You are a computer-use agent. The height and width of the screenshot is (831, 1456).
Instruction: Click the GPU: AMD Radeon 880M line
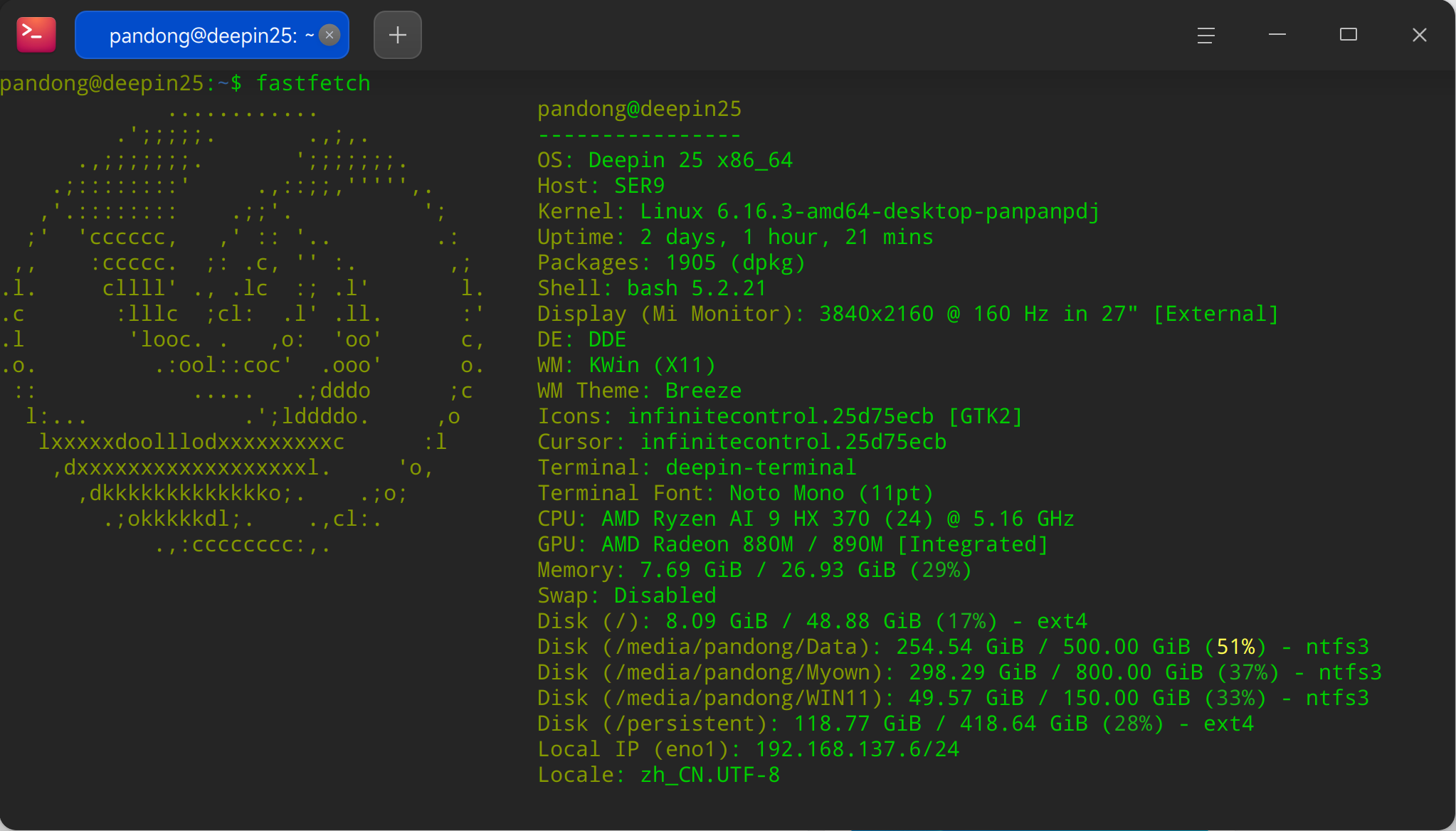click(x=793, y=544)
